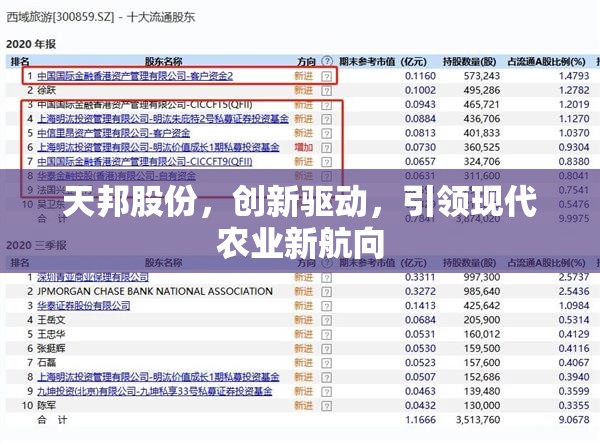This screenshot has height=443, width=600.
Task: Click the question mark icon in the 石磊 row
Action: click(x=326, y=363)
